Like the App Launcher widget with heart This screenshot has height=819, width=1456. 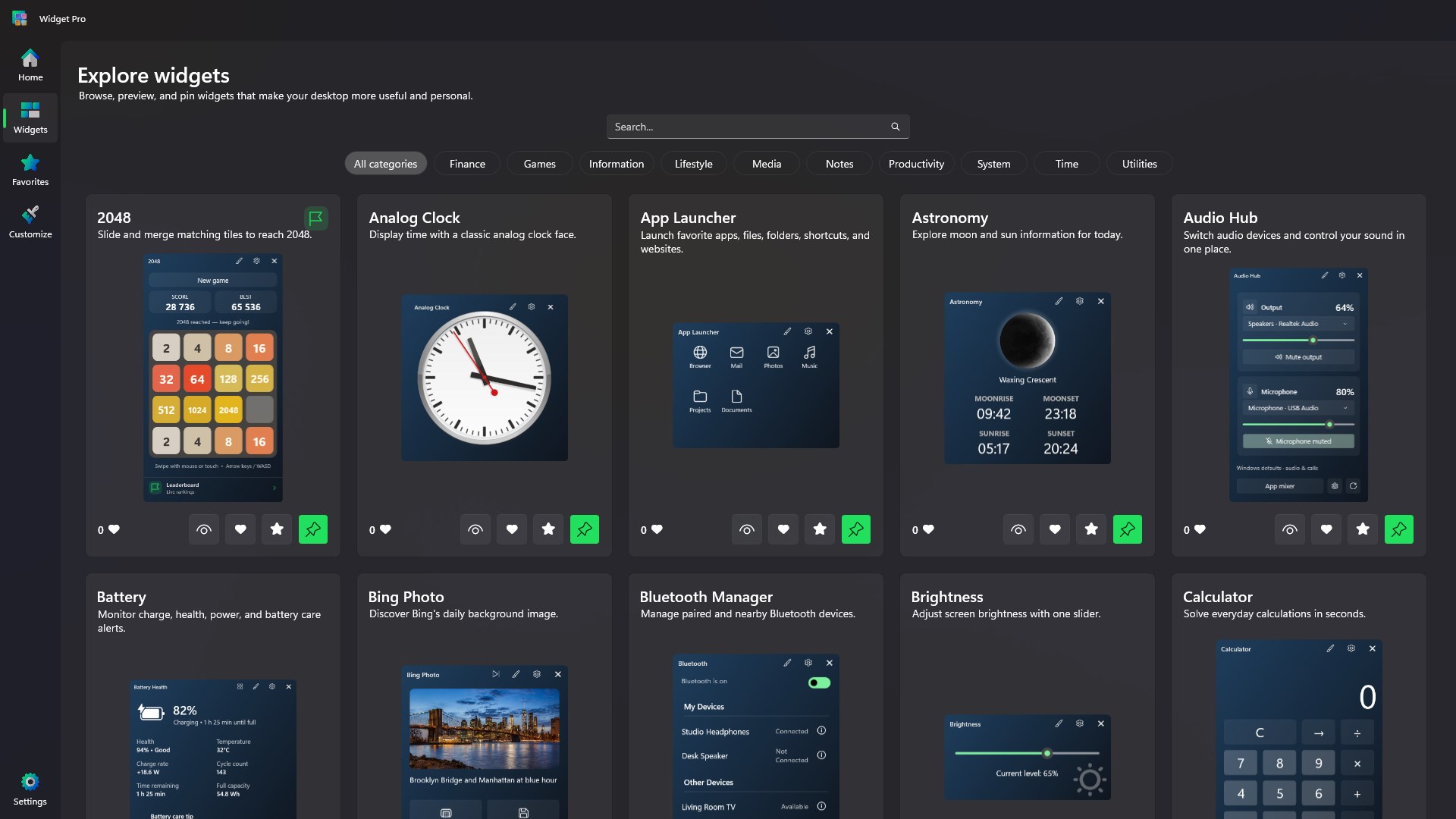[783, 529]
